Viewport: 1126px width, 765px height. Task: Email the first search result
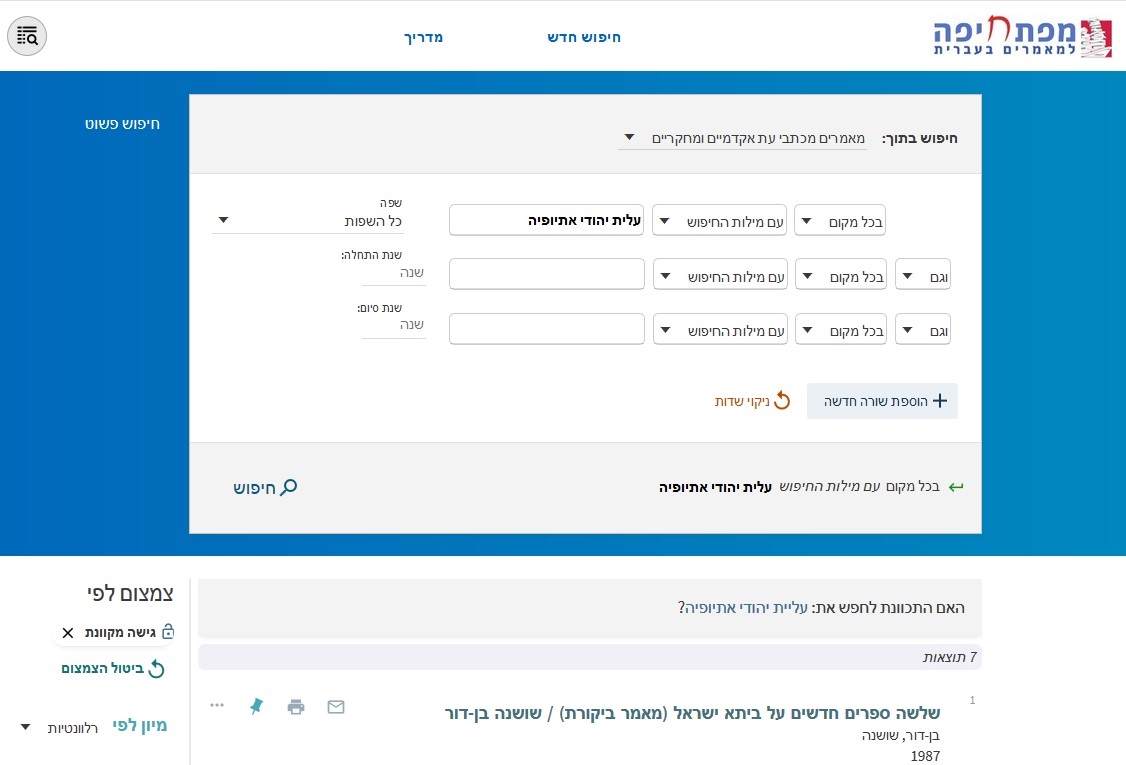336,707
